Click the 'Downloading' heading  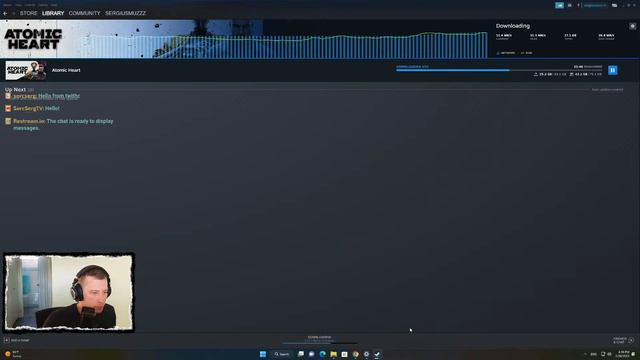coord(513,26)
